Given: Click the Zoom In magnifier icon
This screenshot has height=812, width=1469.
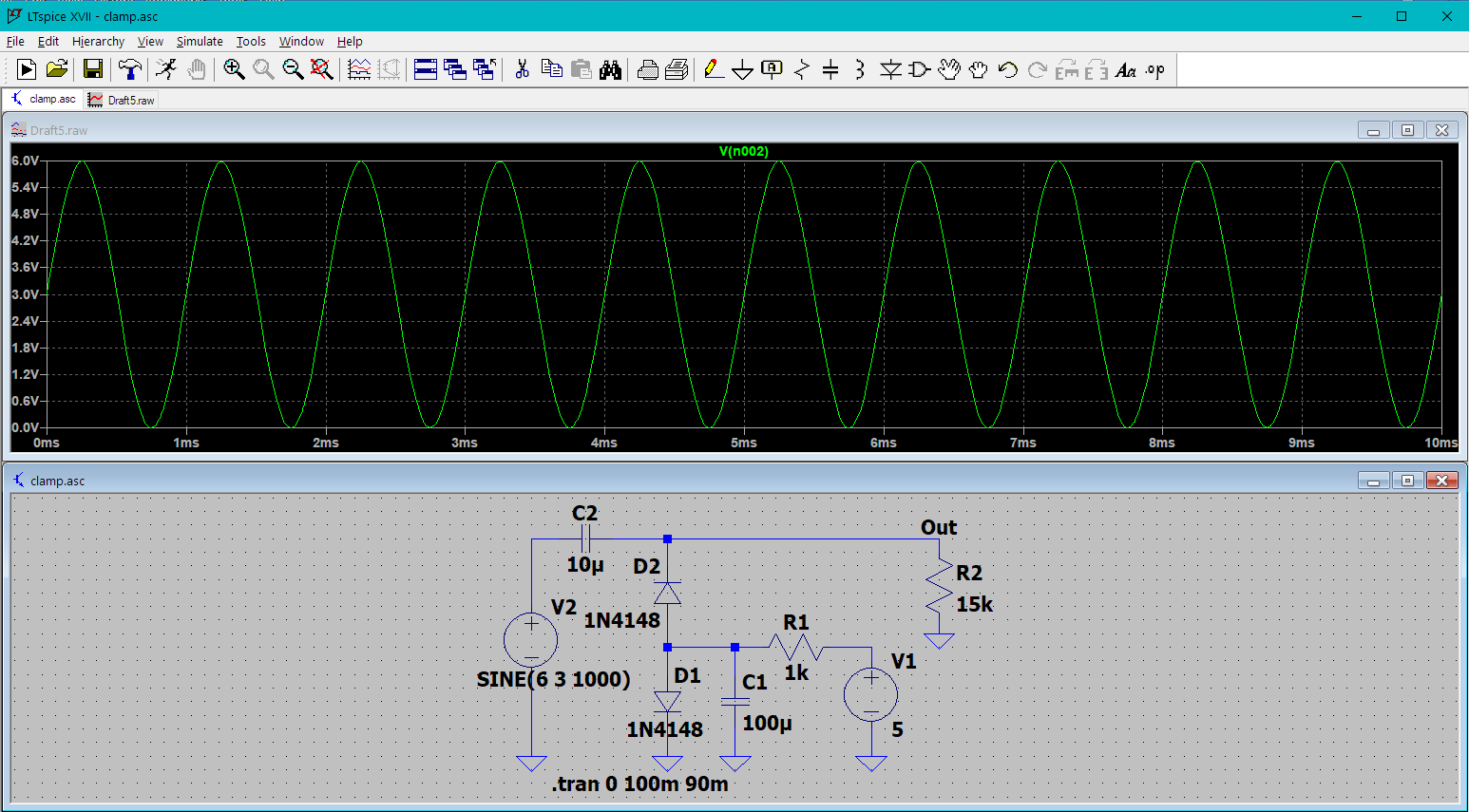Looking at the screenshot, I should (x=234, y=69).
